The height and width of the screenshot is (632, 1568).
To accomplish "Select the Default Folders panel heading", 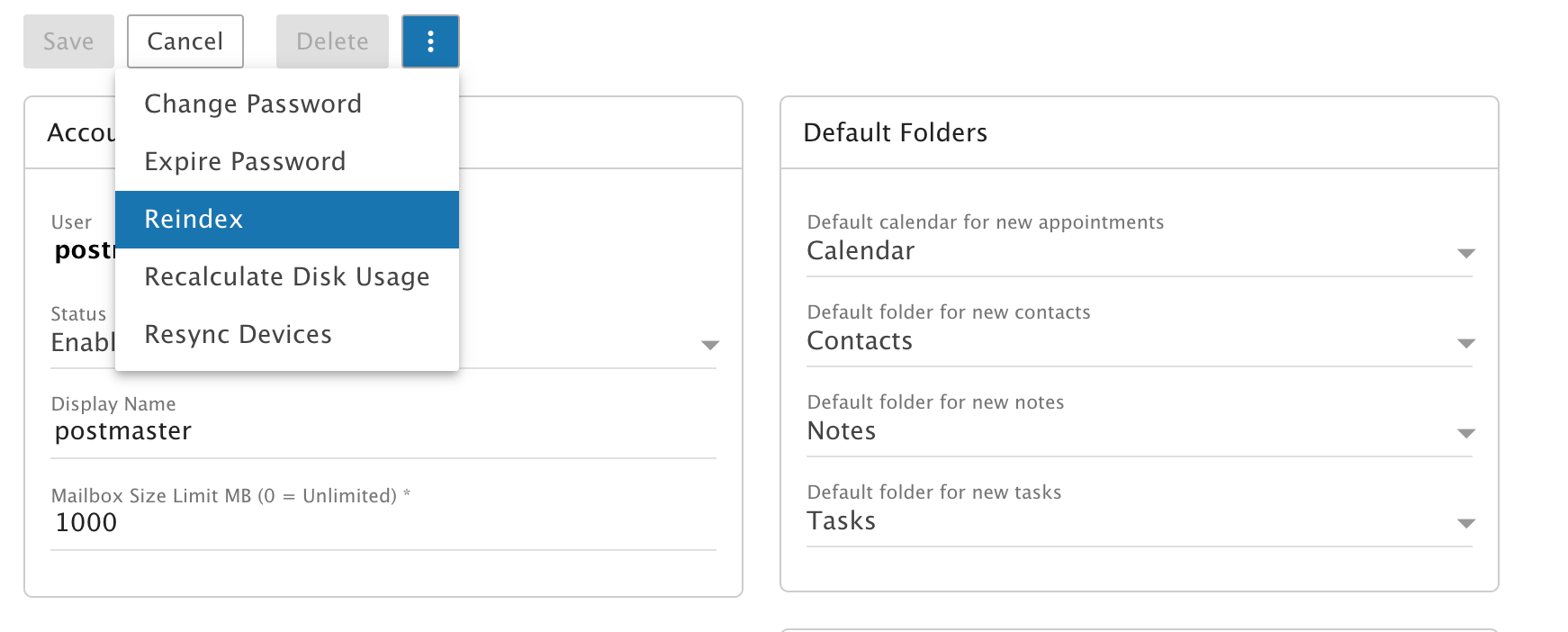I will tap(896, 133).
